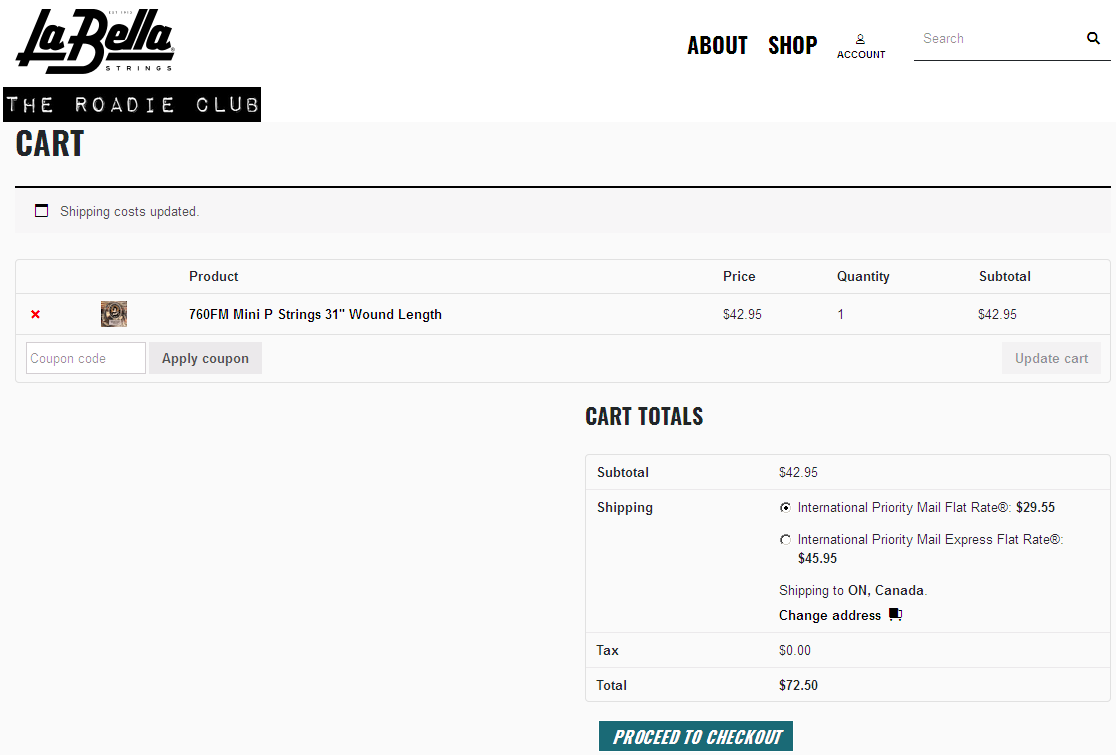Click the search magnifier icon
Image resolution: width=1116 pixels, height=755 pixels.
click(x=1093, y=38)
